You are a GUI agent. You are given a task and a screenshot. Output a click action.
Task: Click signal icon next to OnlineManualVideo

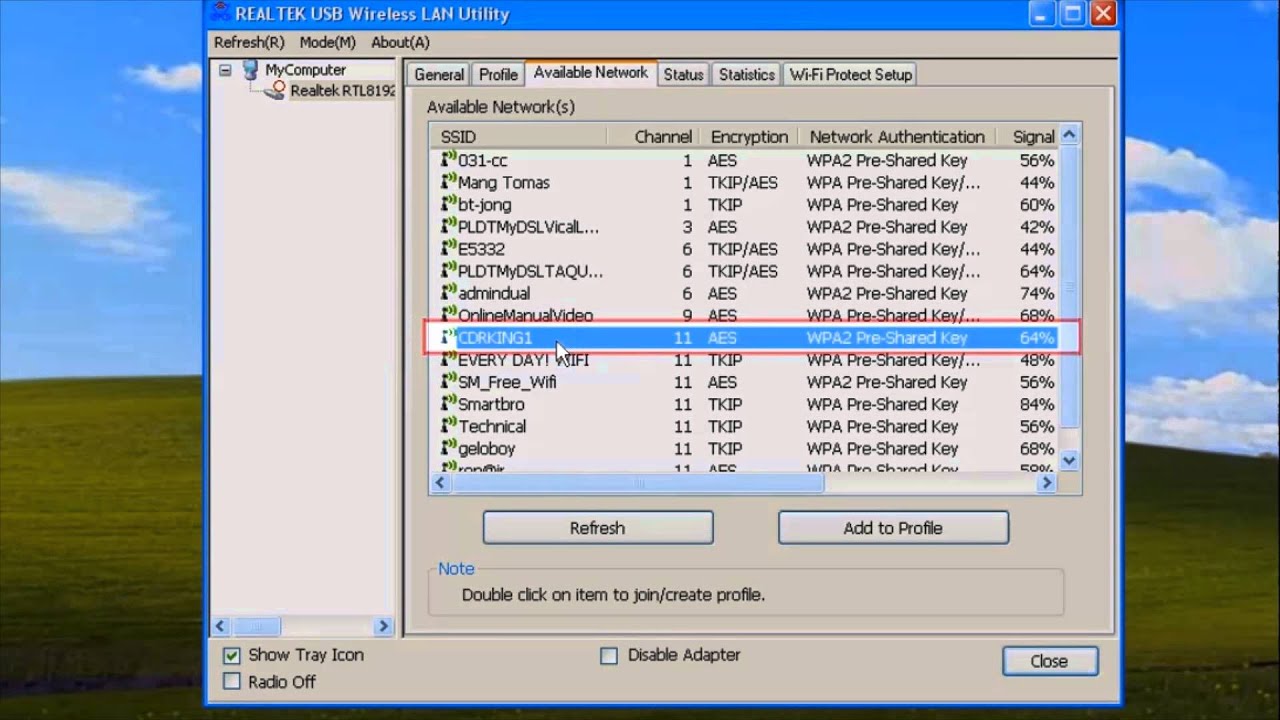click(449, 315)
